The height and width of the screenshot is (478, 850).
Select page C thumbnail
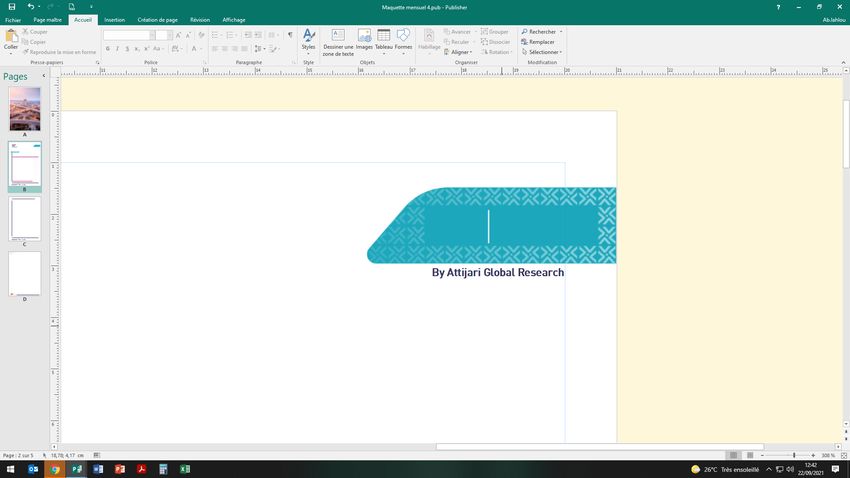pyautogui.click(x=24, y=218)
